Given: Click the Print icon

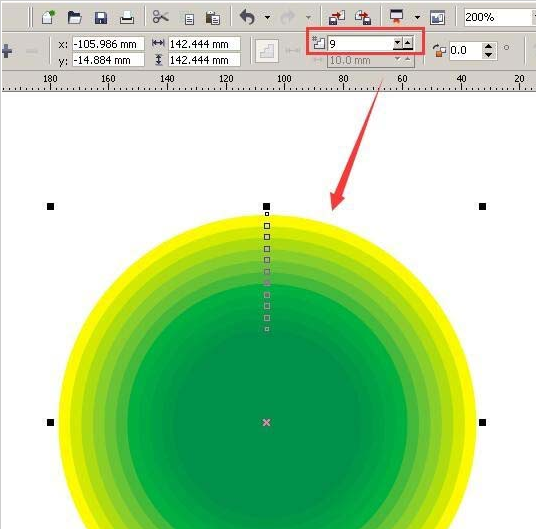Looking at the screenshot, I should coord(127,17).
